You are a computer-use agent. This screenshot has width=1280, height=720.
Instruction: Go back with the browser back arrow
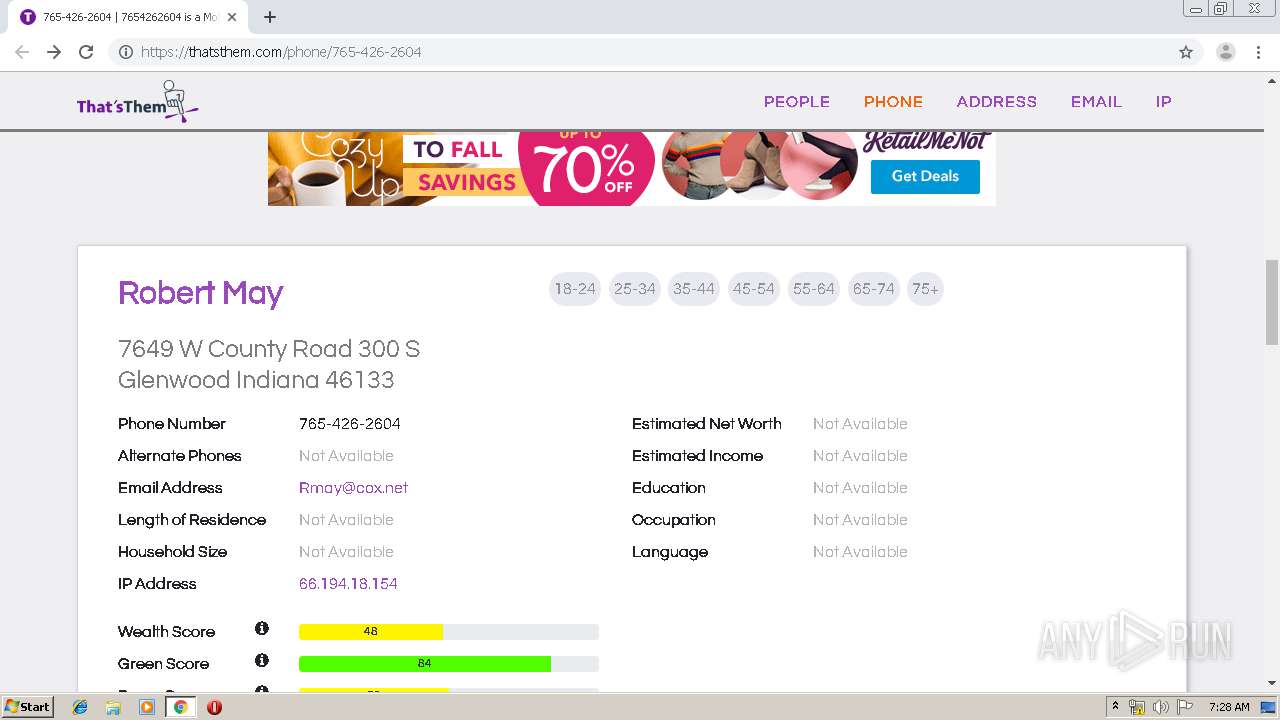click(22, 52)
